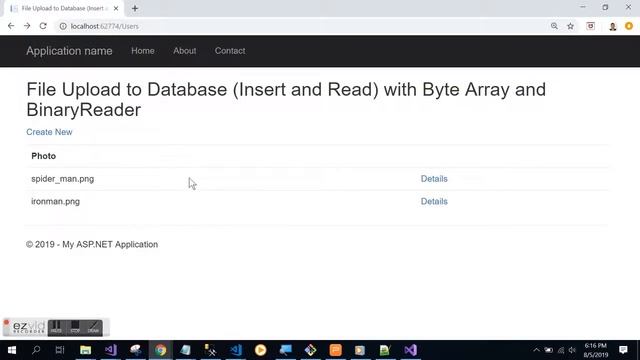
Task: Open the blue Visual Studio Code taskbar icon
Action: click(x=236, y=350)
